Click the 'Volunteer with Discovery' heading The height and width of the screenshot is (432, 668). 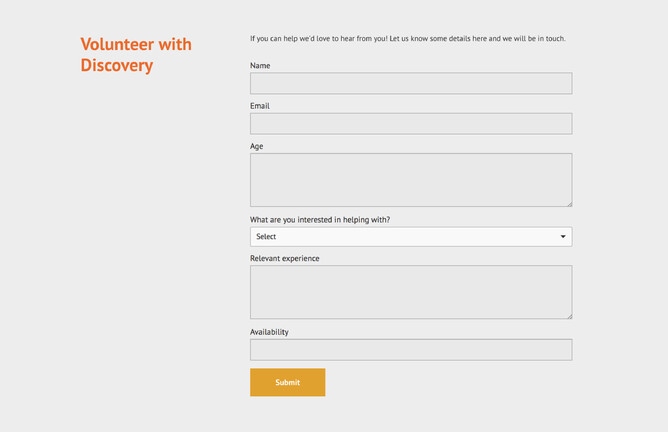tap(136, 55)
